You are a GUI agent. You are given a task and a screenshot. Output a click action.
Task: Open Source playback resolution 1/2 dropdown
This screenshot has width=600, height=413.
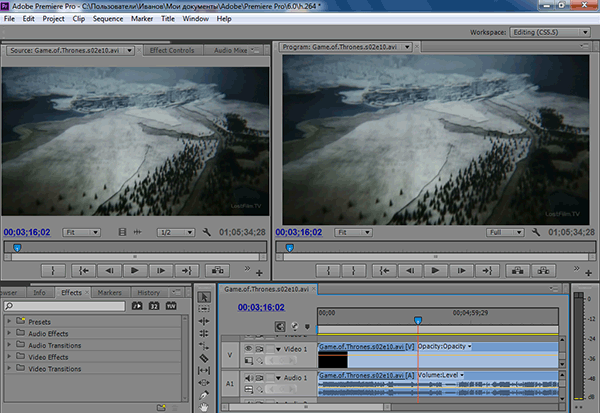176,232
